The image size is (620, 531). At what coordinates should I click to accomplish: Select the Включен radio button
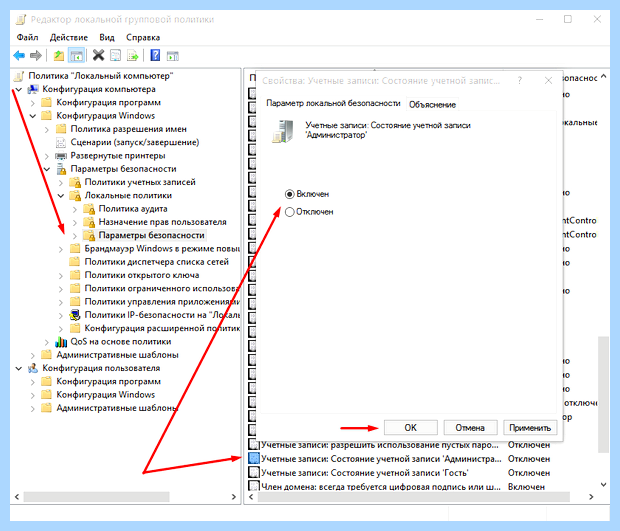(x=289, y=194)
